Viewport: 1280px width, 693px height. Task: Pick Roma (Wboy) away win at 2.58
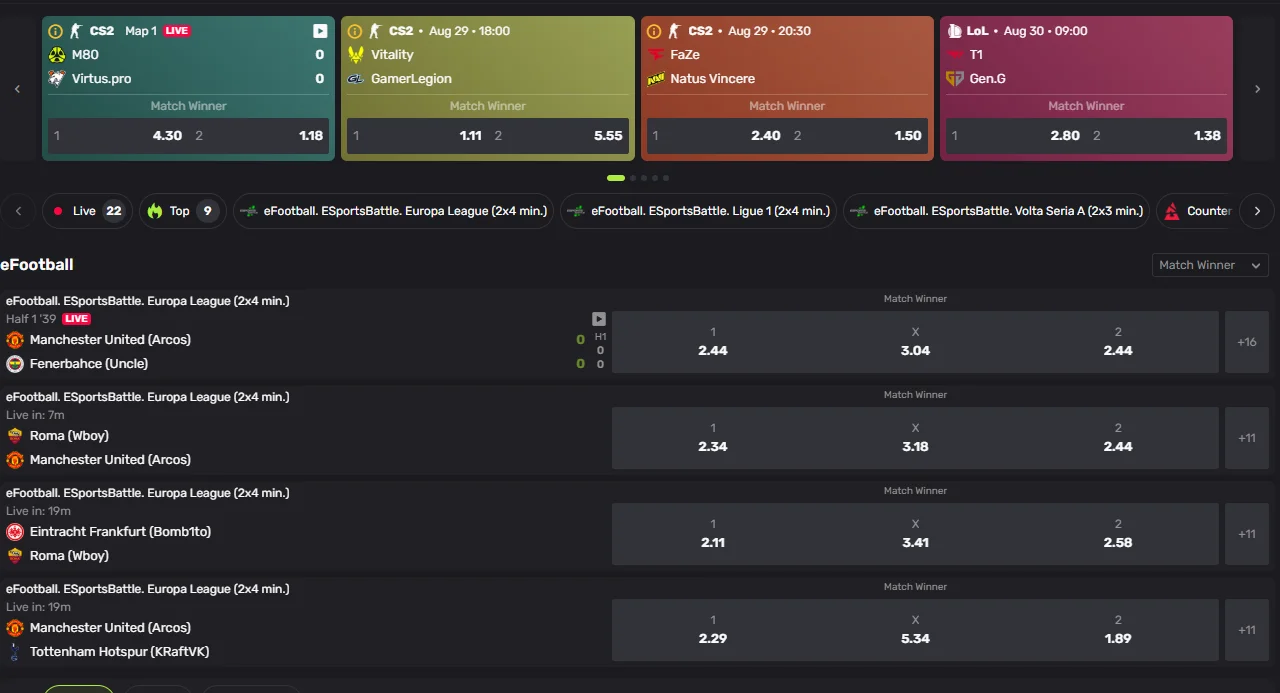(1118, 534)
